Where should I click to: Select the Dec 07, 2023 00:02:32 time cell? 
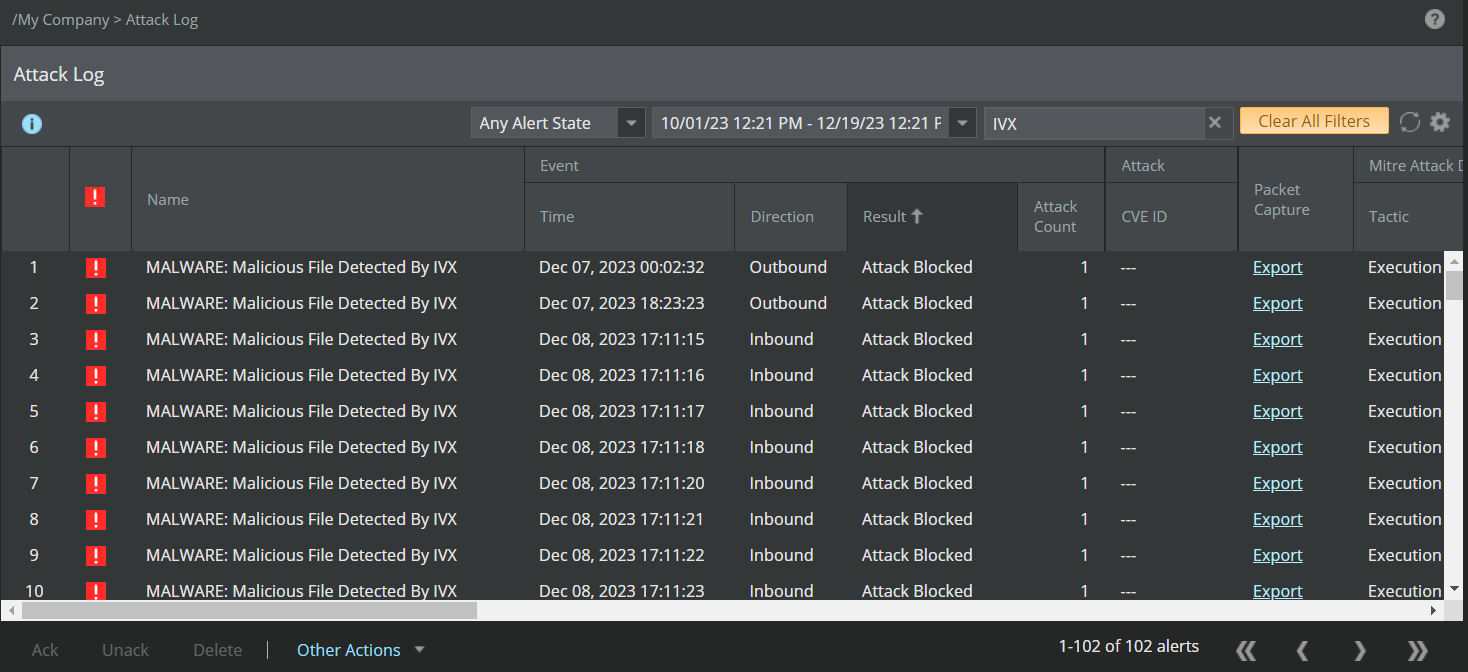coord(622,267)
